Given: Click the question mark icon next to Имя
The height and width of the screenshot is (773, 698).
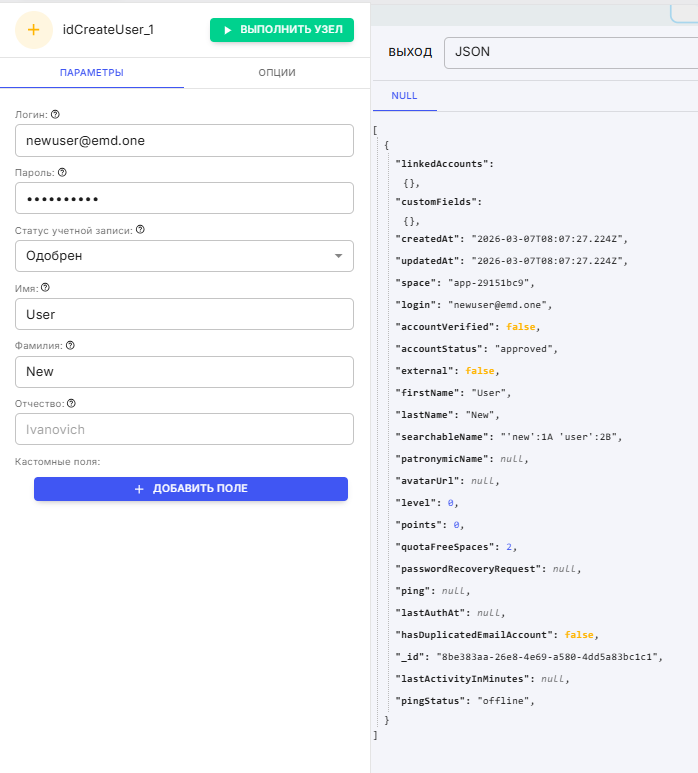Looking at the screenshot, I should click(45, 288).
